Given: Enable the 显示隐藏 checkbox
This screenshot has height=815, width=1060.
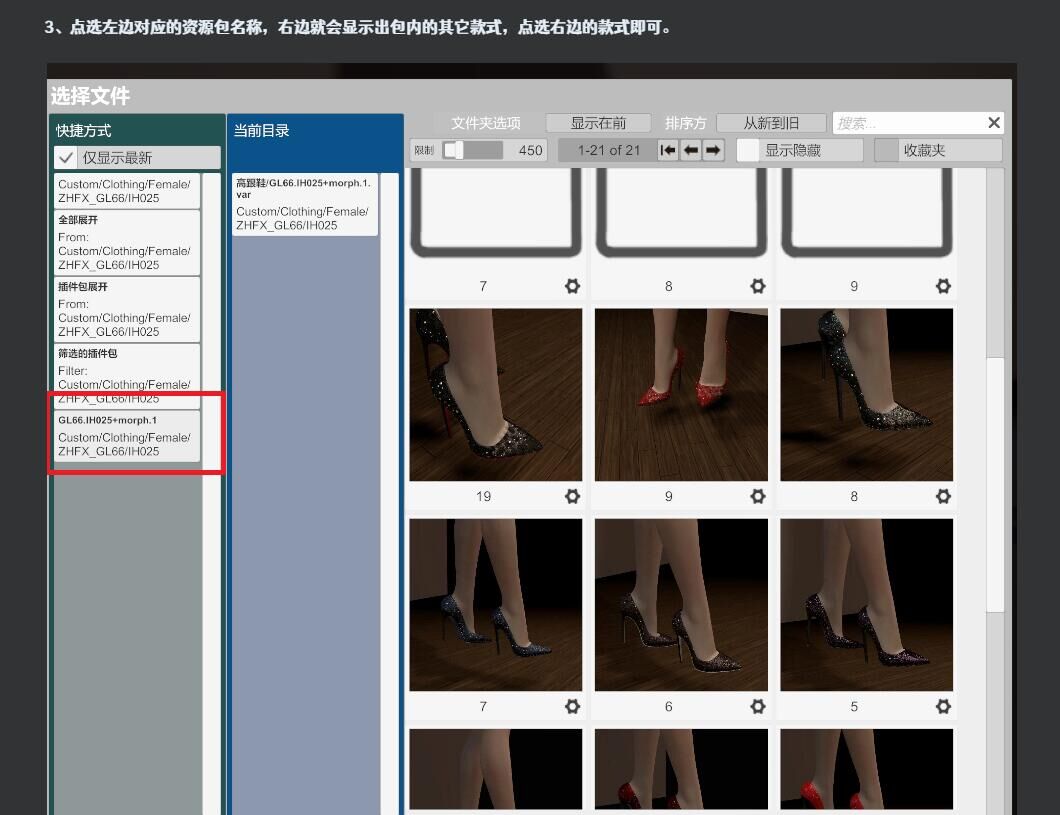Looking at the screenshot, I should coord(748,150).
